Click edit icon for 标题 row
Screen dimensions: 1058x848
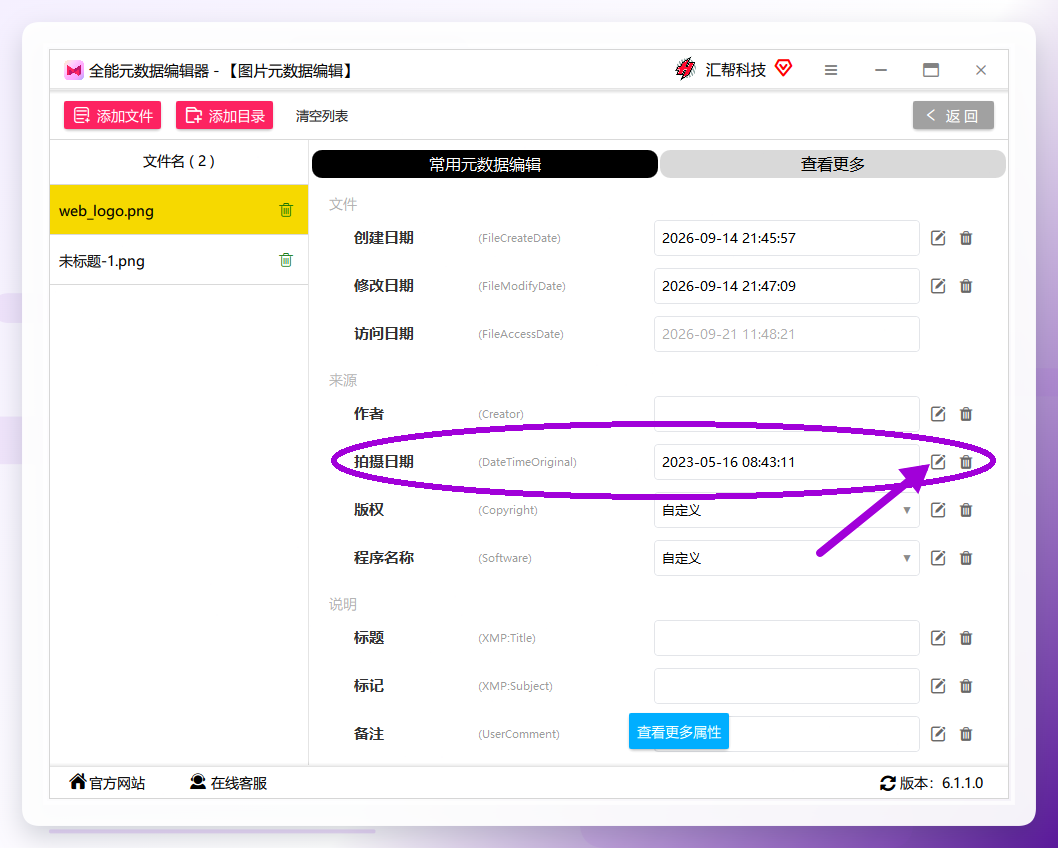[x=938, y=638]
